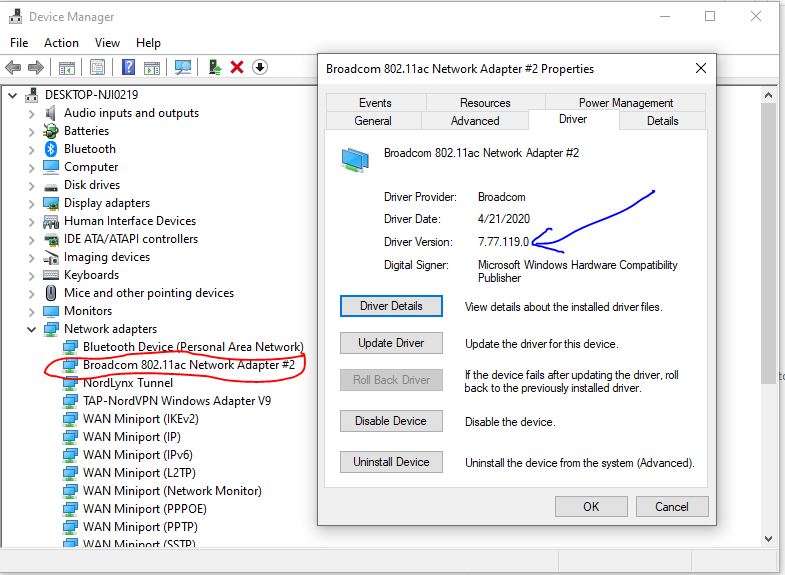Click the Update Driver button
The height and width of the screenshot is (575, 785).
(x=391, y=343)
